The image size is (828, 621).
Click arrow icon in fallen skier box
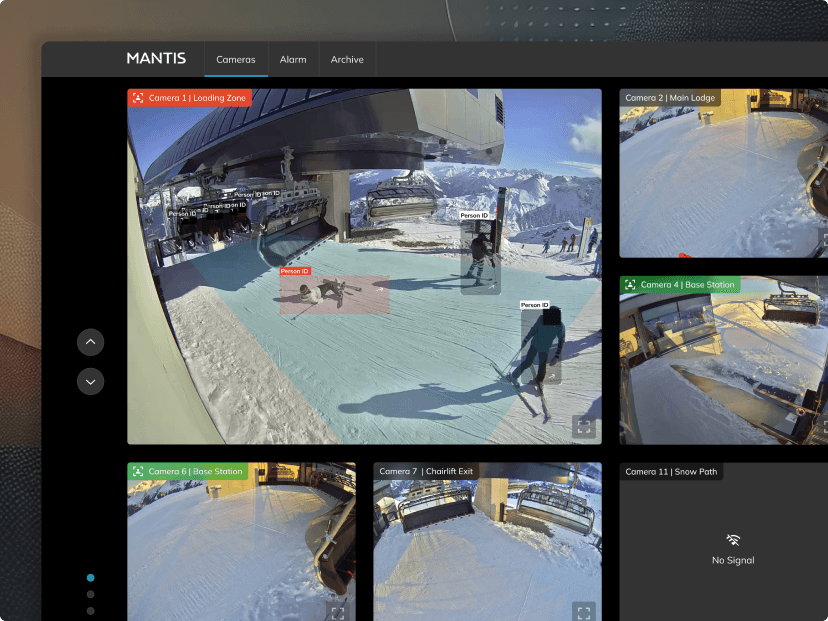tap(379, 289)
